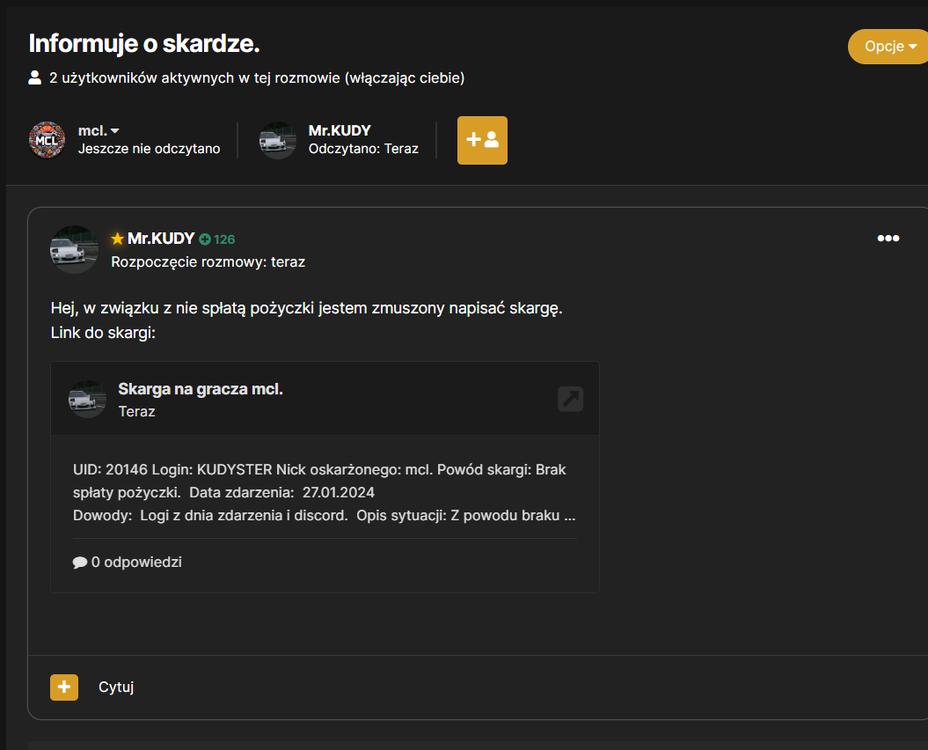Click the Teraz timestamp in the embed
The width and height of the screenshot is (928, 750).
(137, 411)
